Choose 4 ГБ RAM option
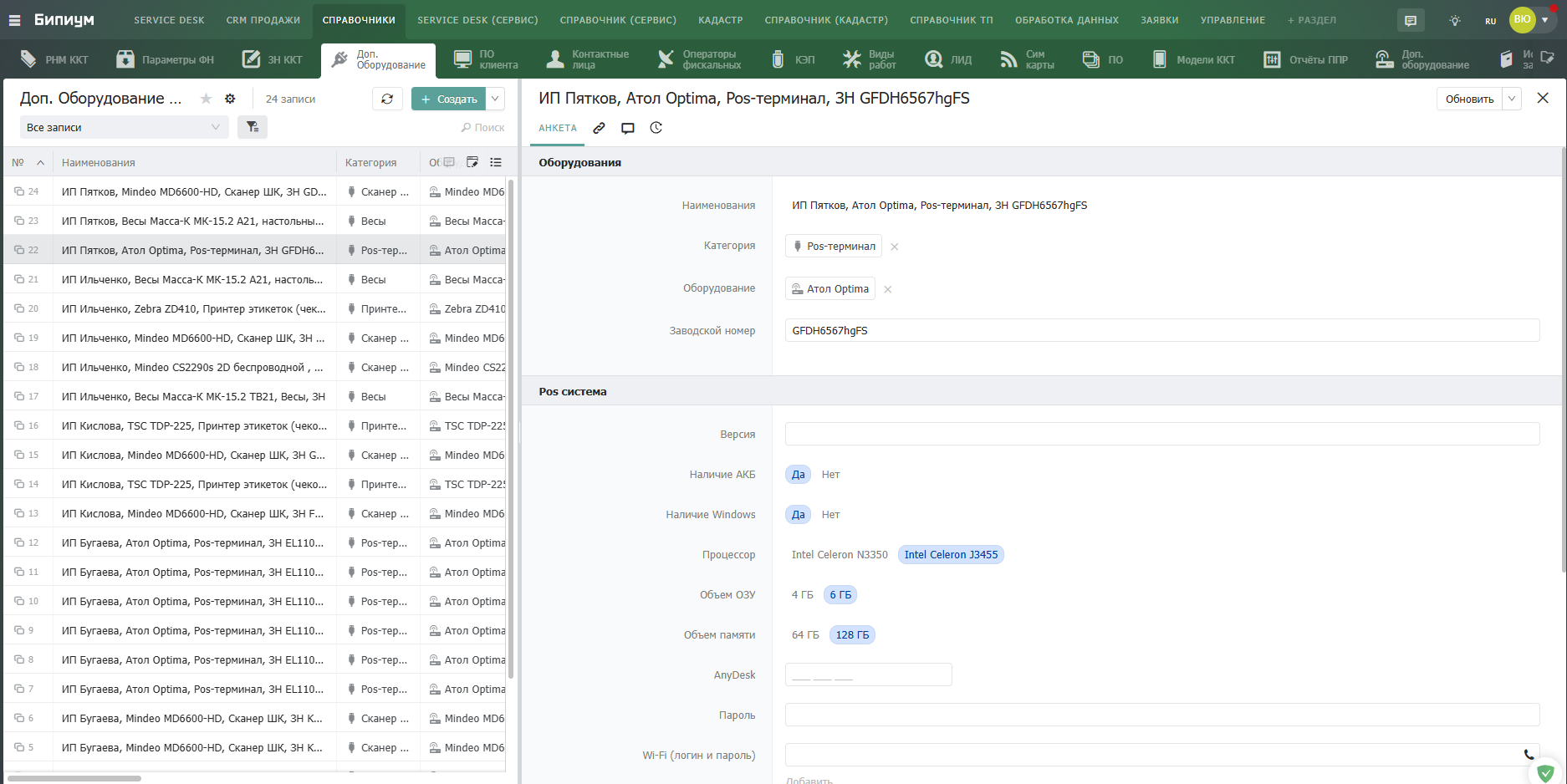Viewport: 1567px width, 784px height. tap(802, 595)
